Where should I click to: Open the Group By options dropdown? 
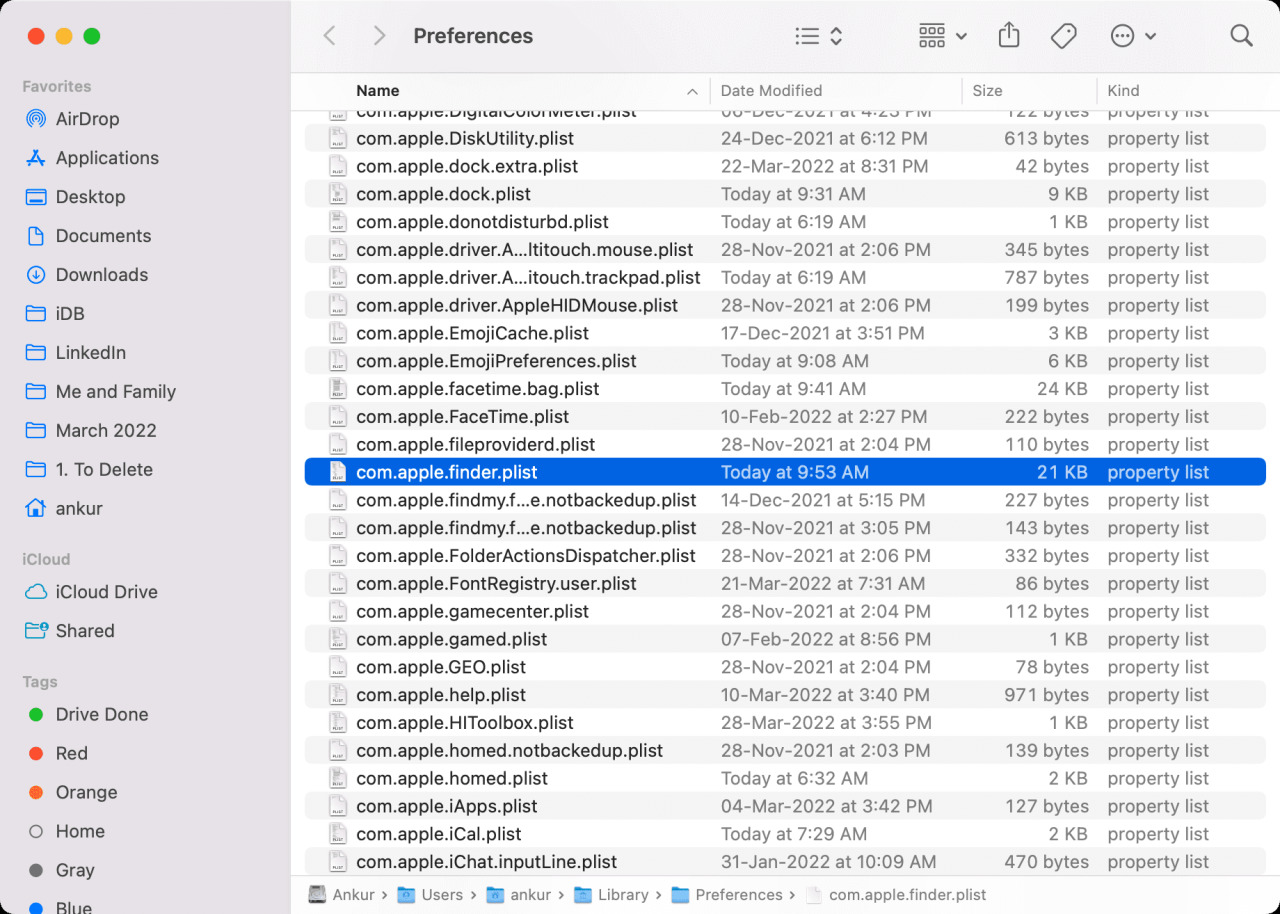coord(942,36)
